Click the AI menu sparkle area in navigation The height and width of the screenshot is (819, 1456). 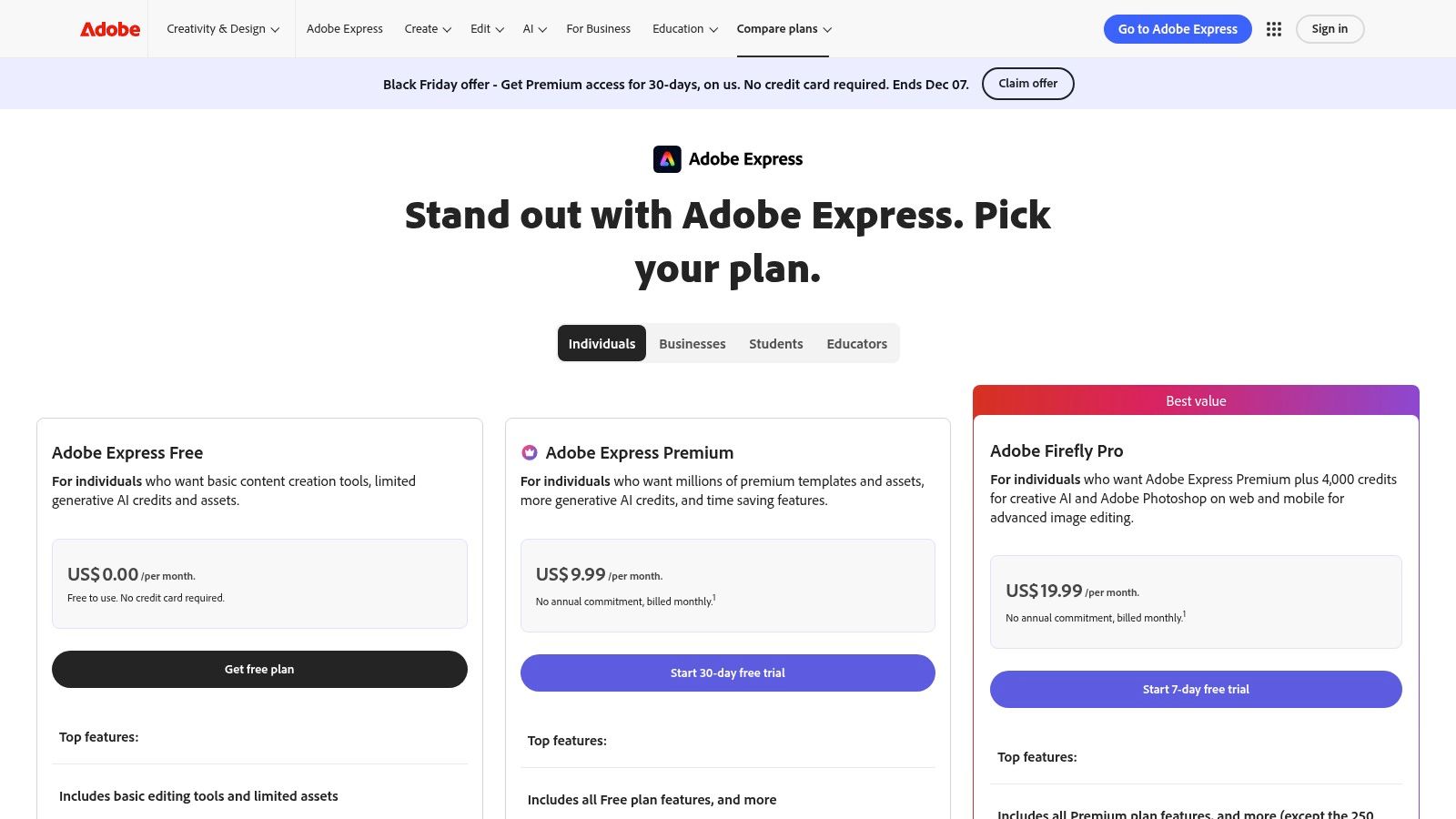point(534,28)
